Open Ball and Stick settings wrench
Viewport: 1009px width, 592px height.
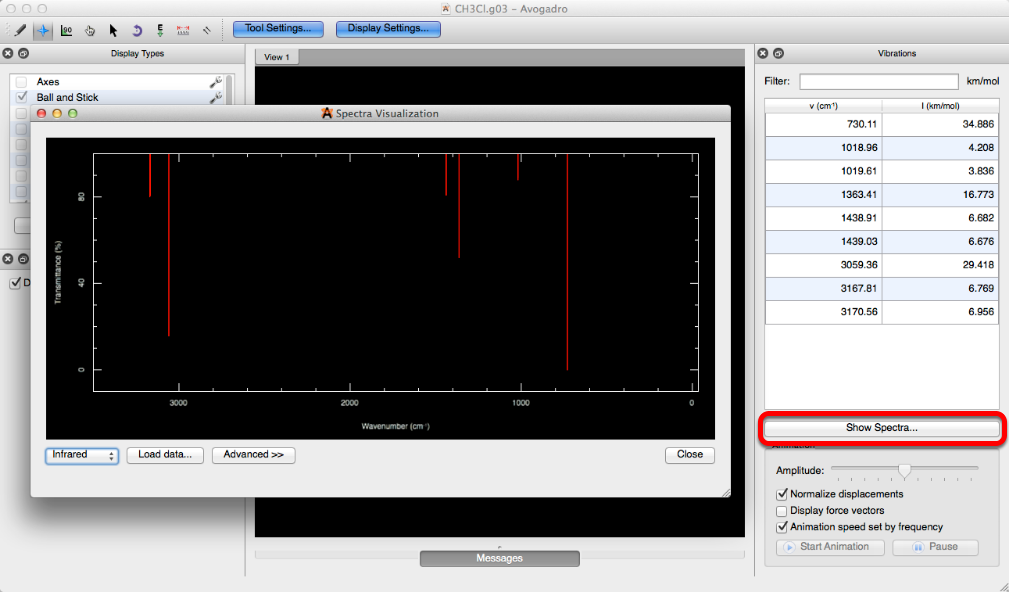point(215,98)
